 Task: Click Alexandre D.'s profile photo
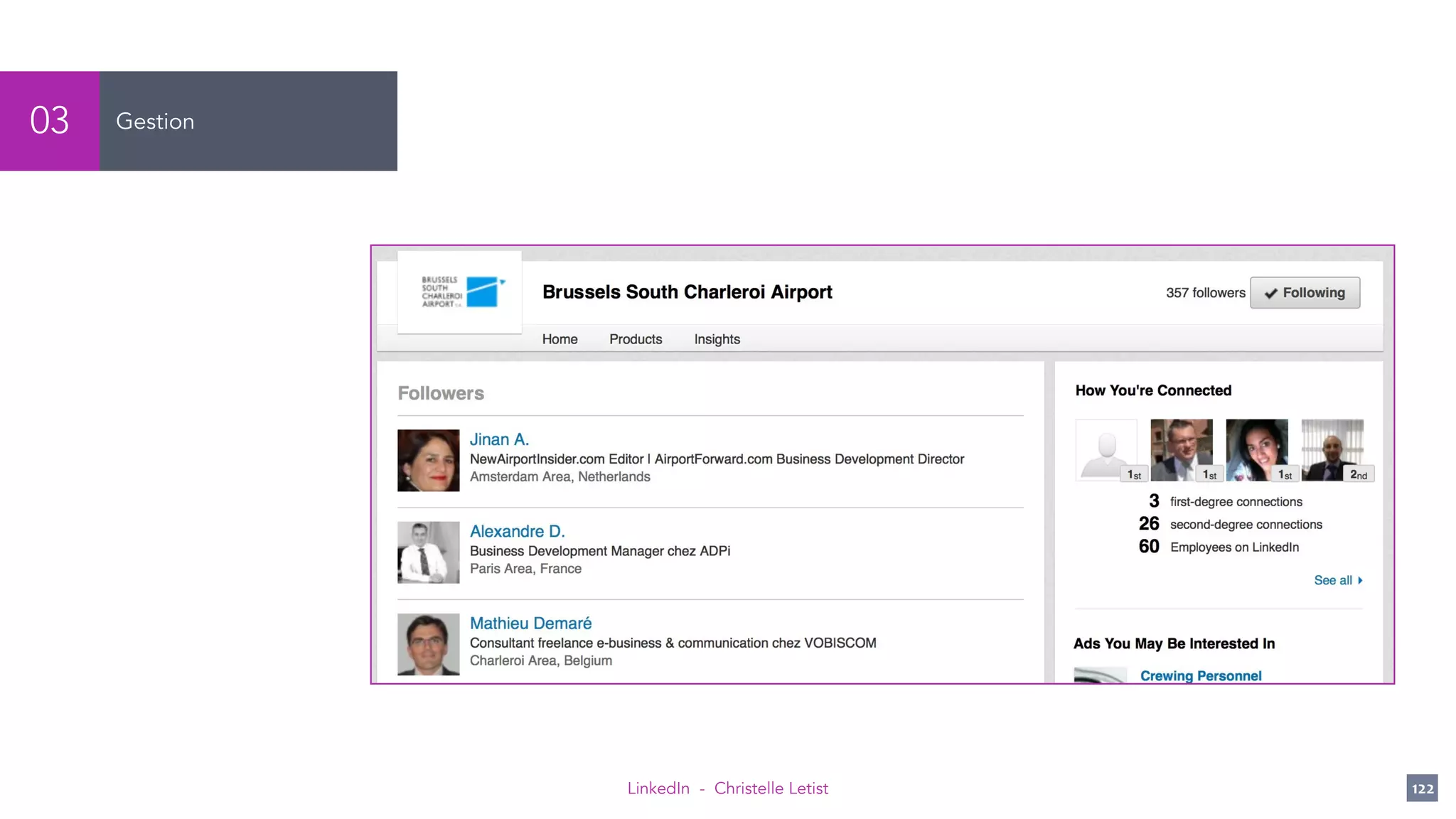coord(428,552)
